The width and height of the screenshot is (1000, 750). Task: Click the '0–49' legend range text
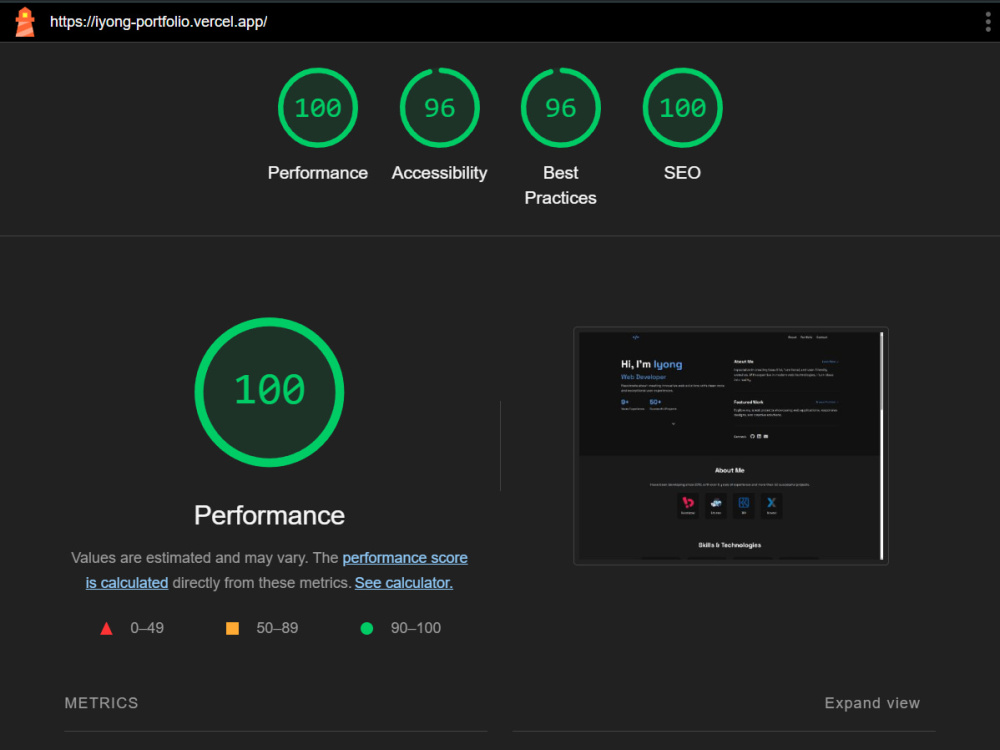[147, 628]
